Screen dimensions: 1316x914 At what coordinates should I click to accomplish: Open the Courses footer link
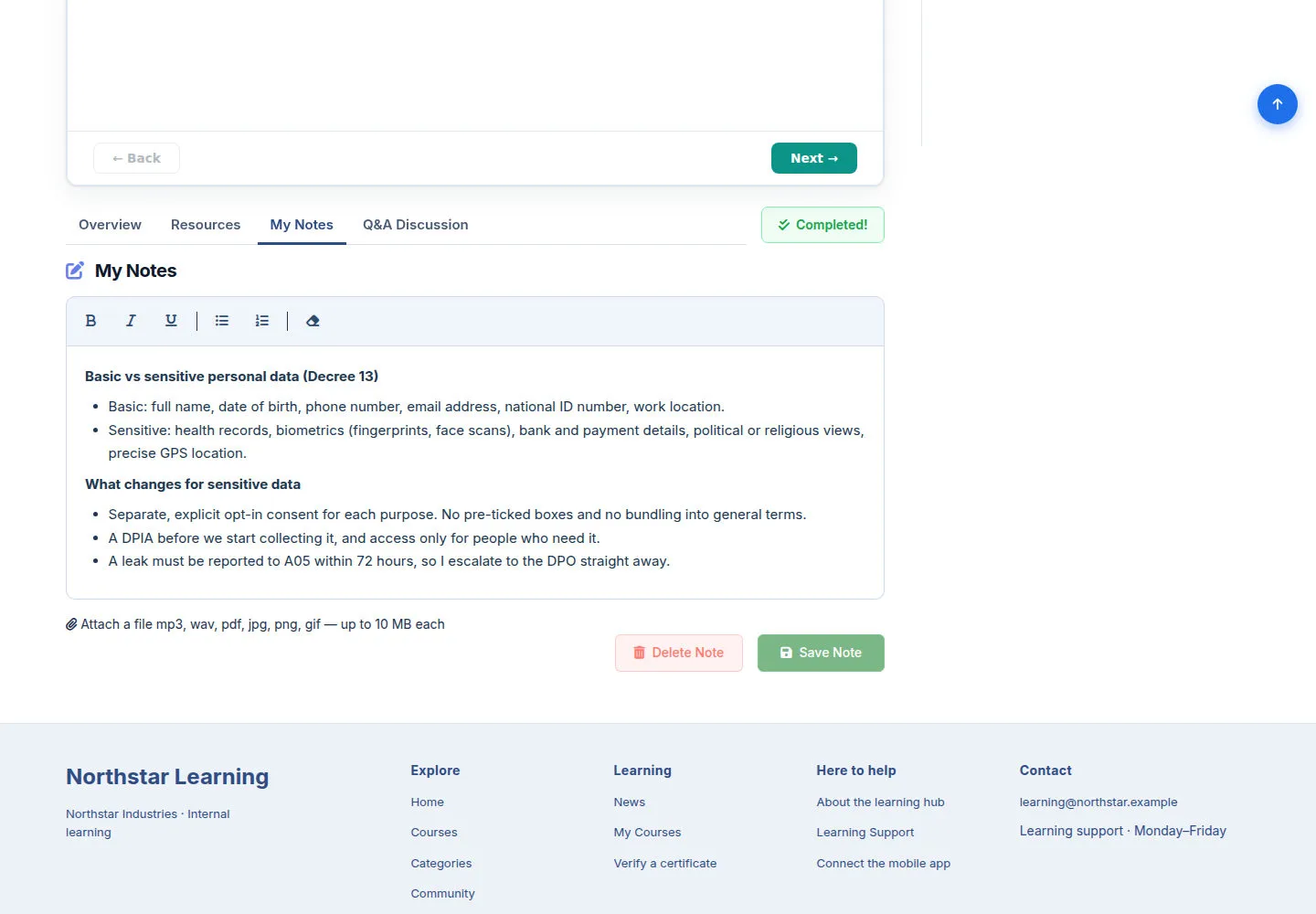pyautogui.click(x=434, y=833)
